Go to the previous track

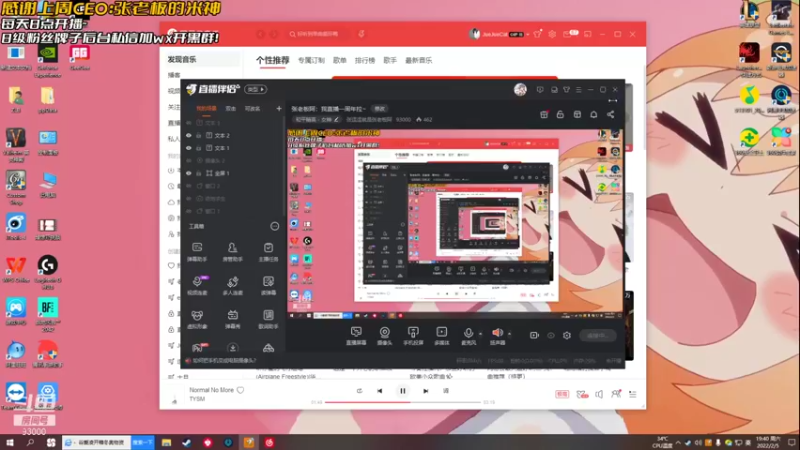(x=380, y=391)
